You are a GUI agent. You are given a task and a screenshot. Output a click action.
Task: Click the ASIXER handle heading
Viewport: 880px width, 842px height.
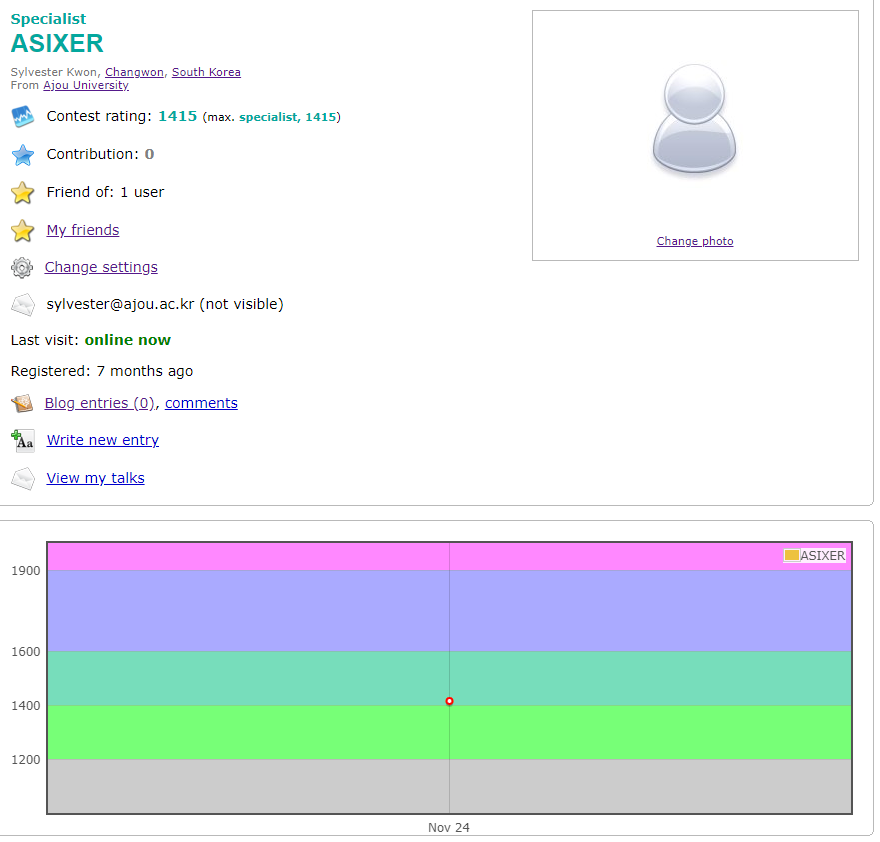pyautogui.click(x=57, y=43)
